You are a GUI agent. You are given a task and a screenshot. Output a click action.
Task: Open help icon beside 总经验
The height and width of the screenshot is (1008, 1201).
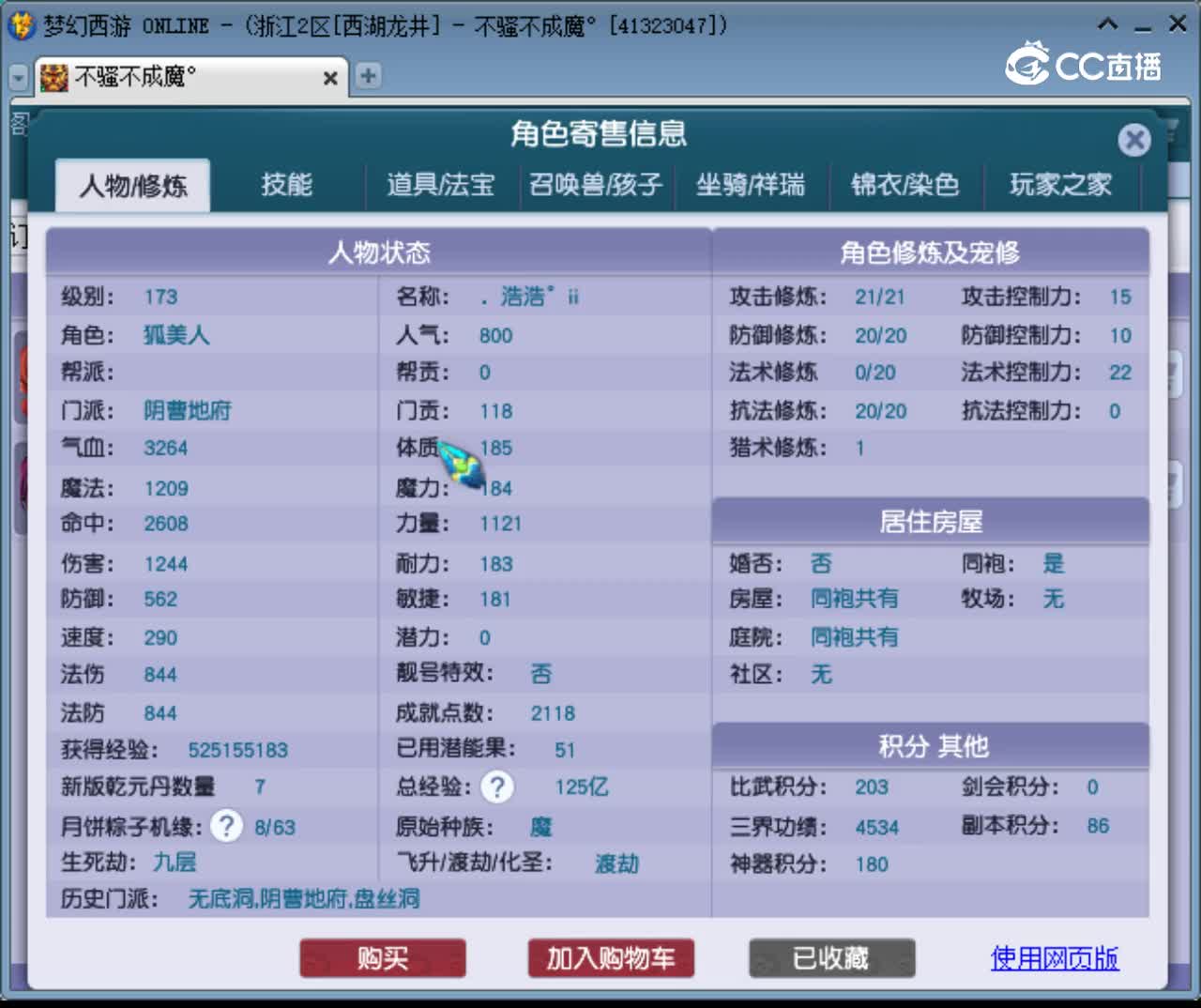(x=497, y=787)
